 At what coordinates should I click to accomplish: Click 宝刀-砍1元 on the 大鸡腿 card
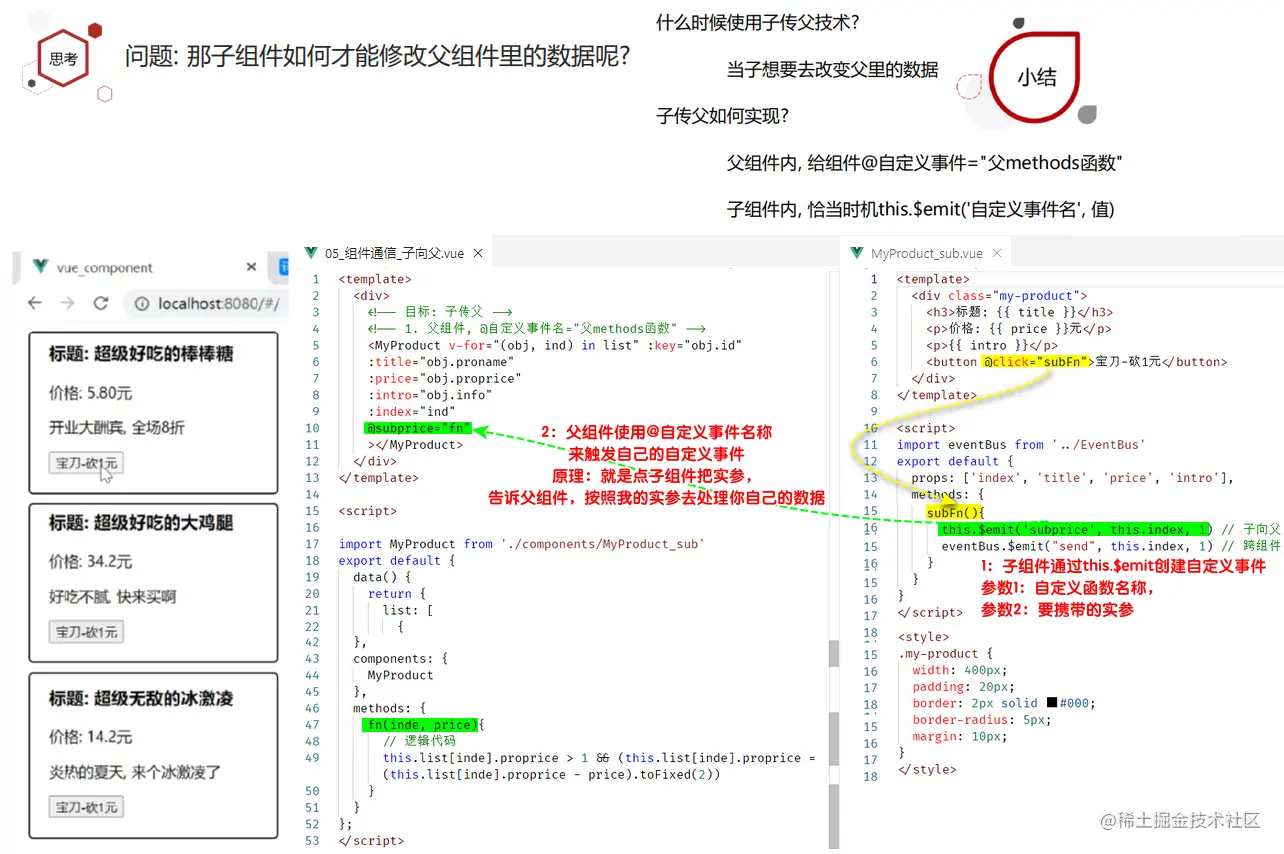[86, 632]
